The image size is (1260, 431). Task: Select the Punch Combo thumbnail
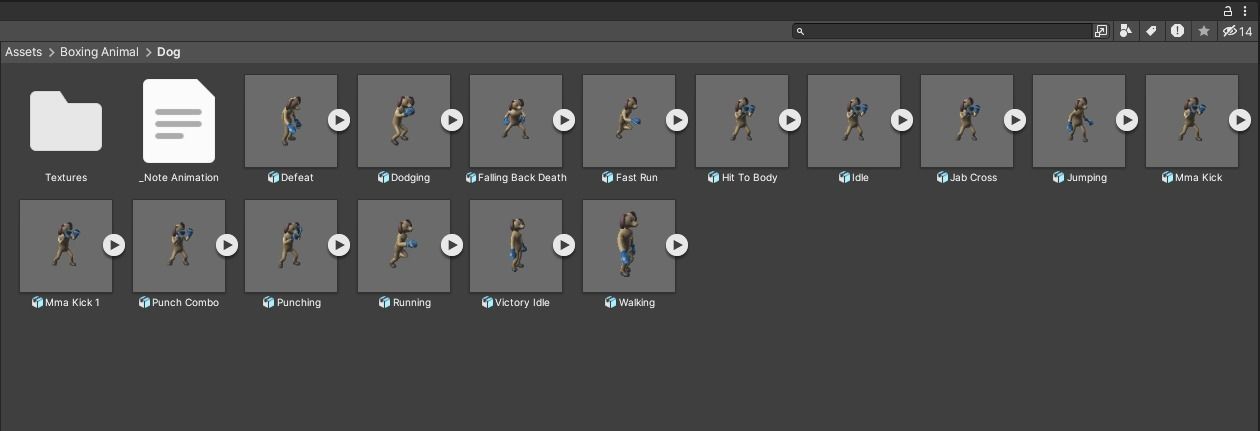(x=179, y=246)
